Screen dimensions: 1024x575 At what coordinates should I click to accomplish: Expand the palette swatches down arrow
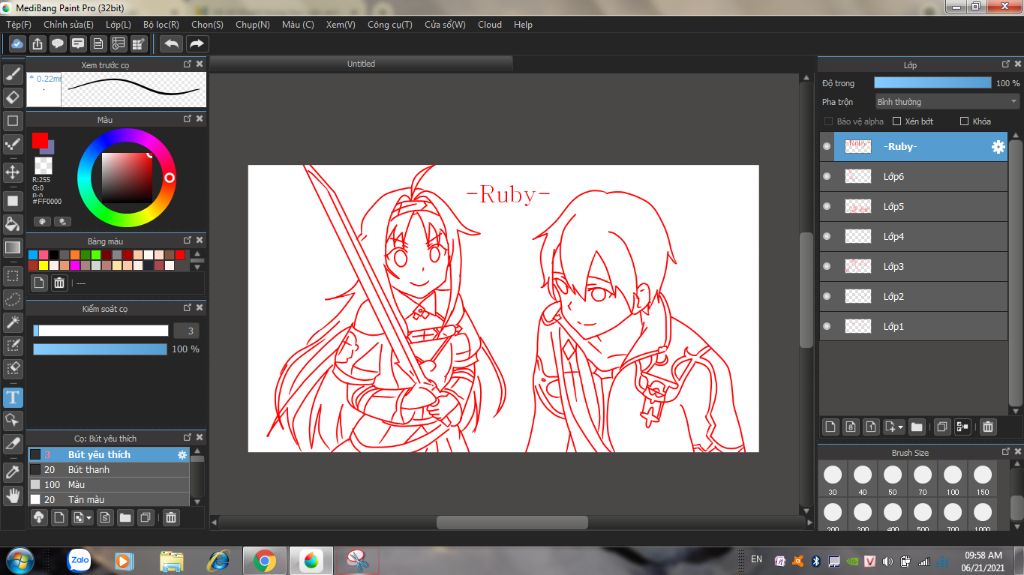pos(197,267)
